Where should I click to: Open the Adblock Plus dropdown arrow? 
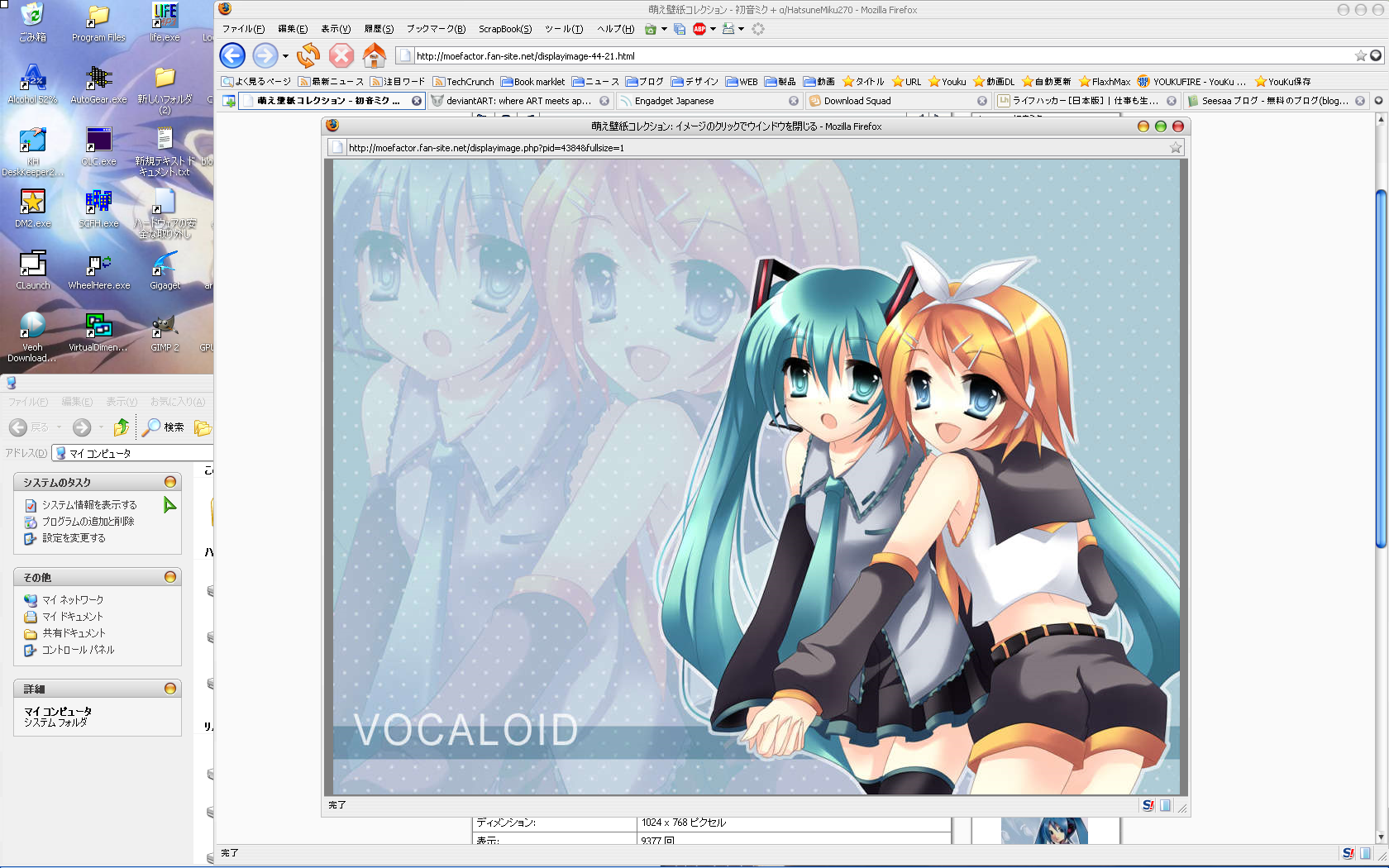713,29
